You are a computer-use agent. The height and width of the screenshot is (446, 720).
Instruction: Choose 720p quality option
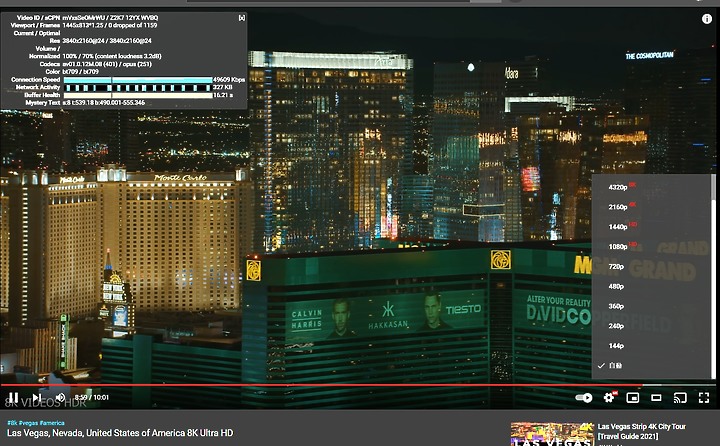point(651,266)
